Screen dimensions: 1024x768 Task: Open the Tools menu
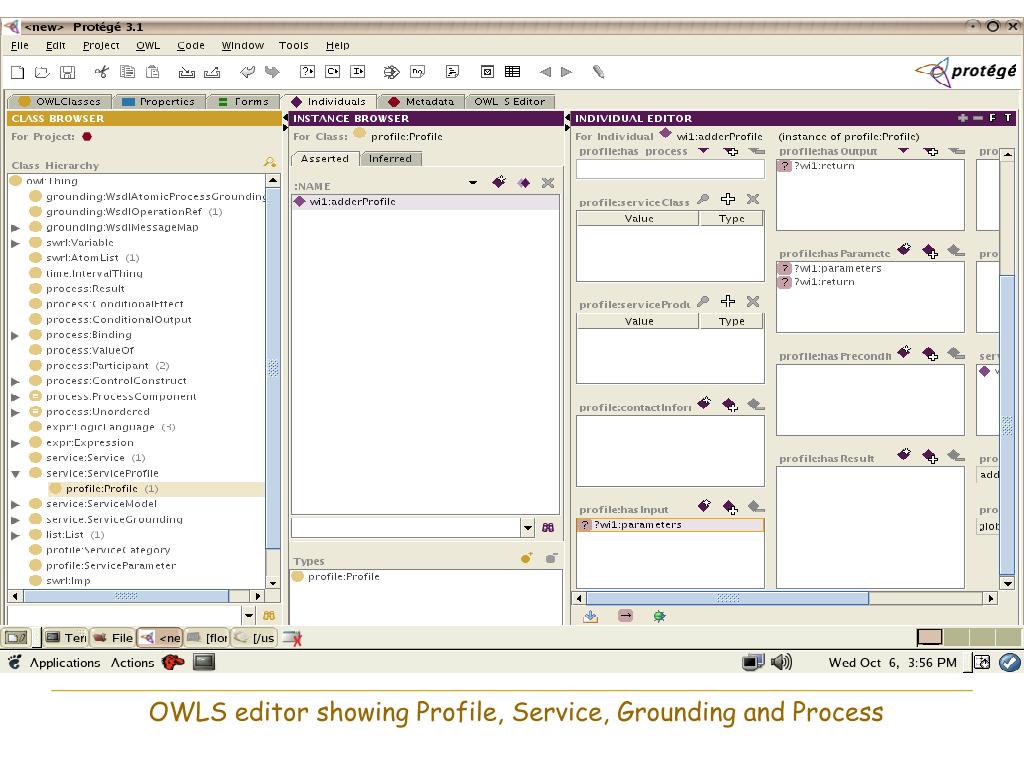tap(293, 45)
